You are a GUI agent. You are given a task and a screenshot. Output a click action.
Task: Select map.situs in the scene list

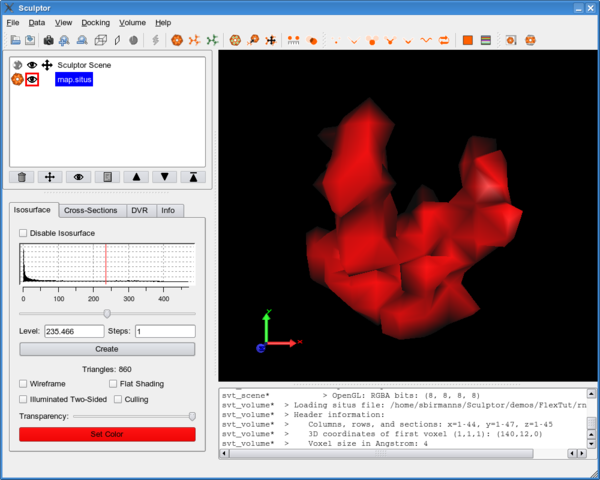[x=74, y=80]
